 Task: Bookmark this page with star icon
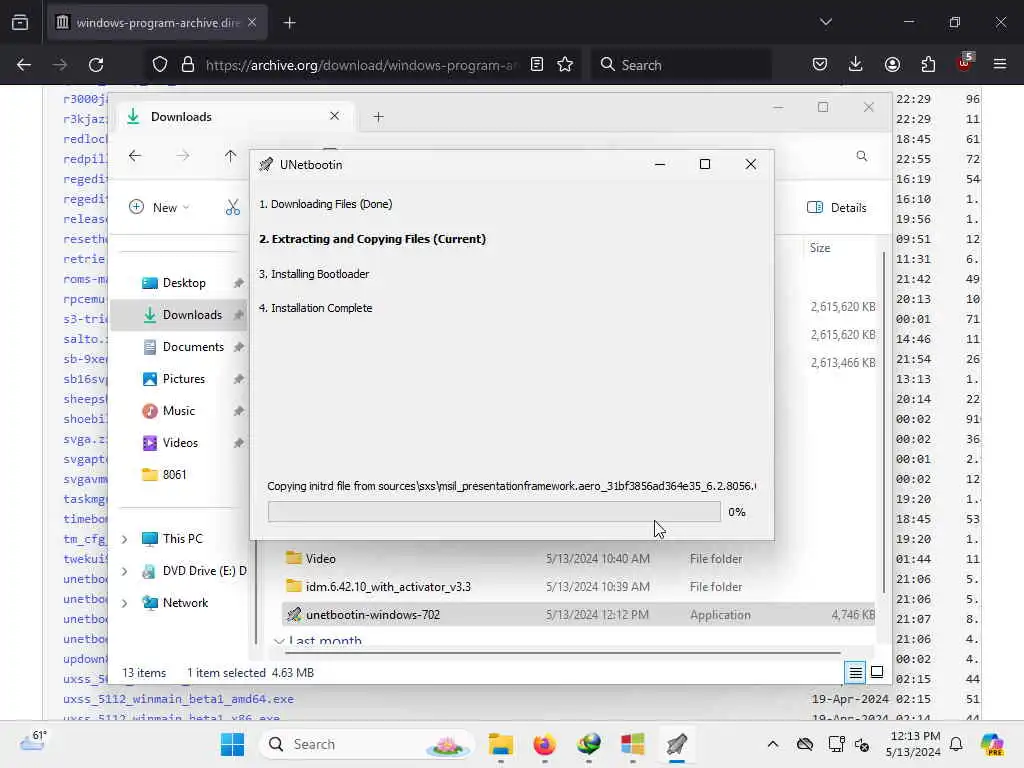click(x=565, y=65)
